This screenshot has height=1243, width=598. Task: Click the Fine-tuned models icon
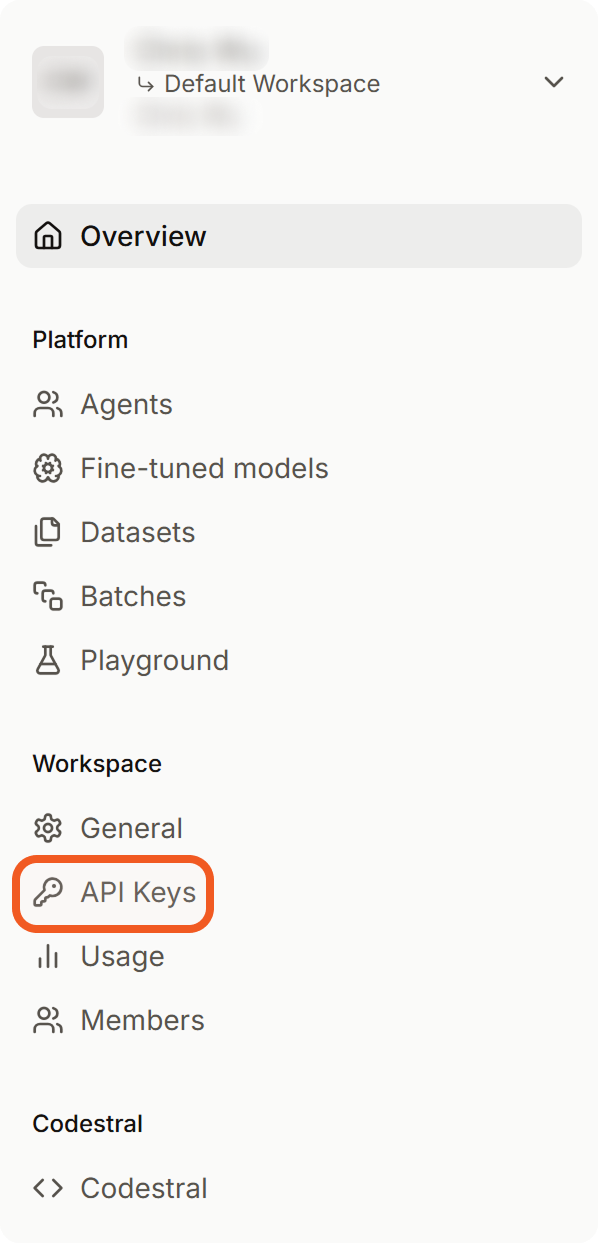[47, 468]
